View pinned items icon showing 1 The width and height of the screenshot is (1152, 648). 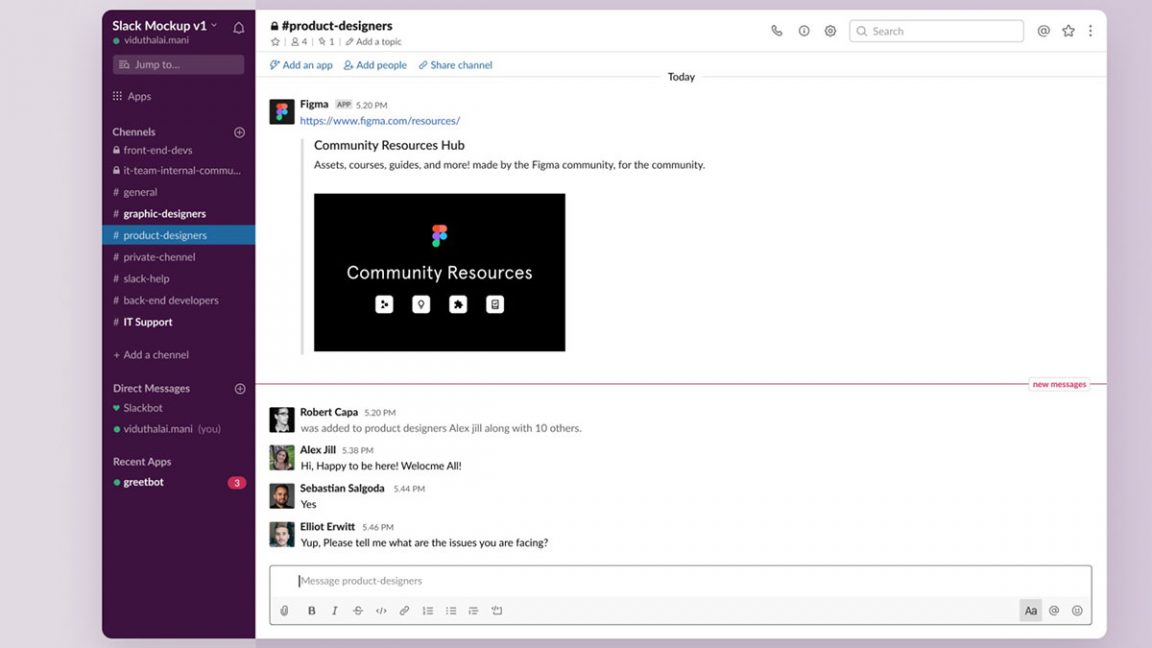pyautogui.click(x=326, y=42)
